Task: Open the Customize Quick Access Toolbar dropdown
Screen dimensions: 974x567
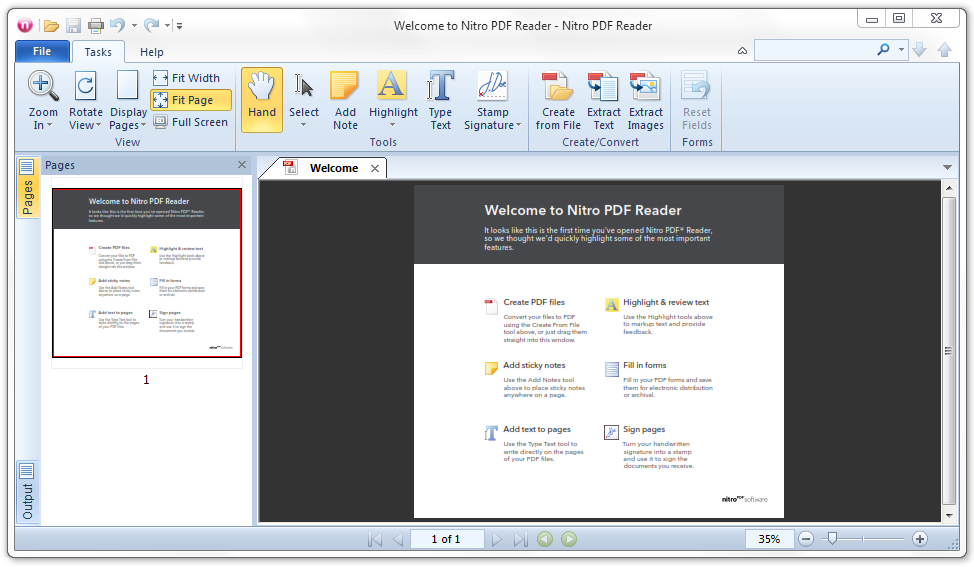Action: [180, 26]
